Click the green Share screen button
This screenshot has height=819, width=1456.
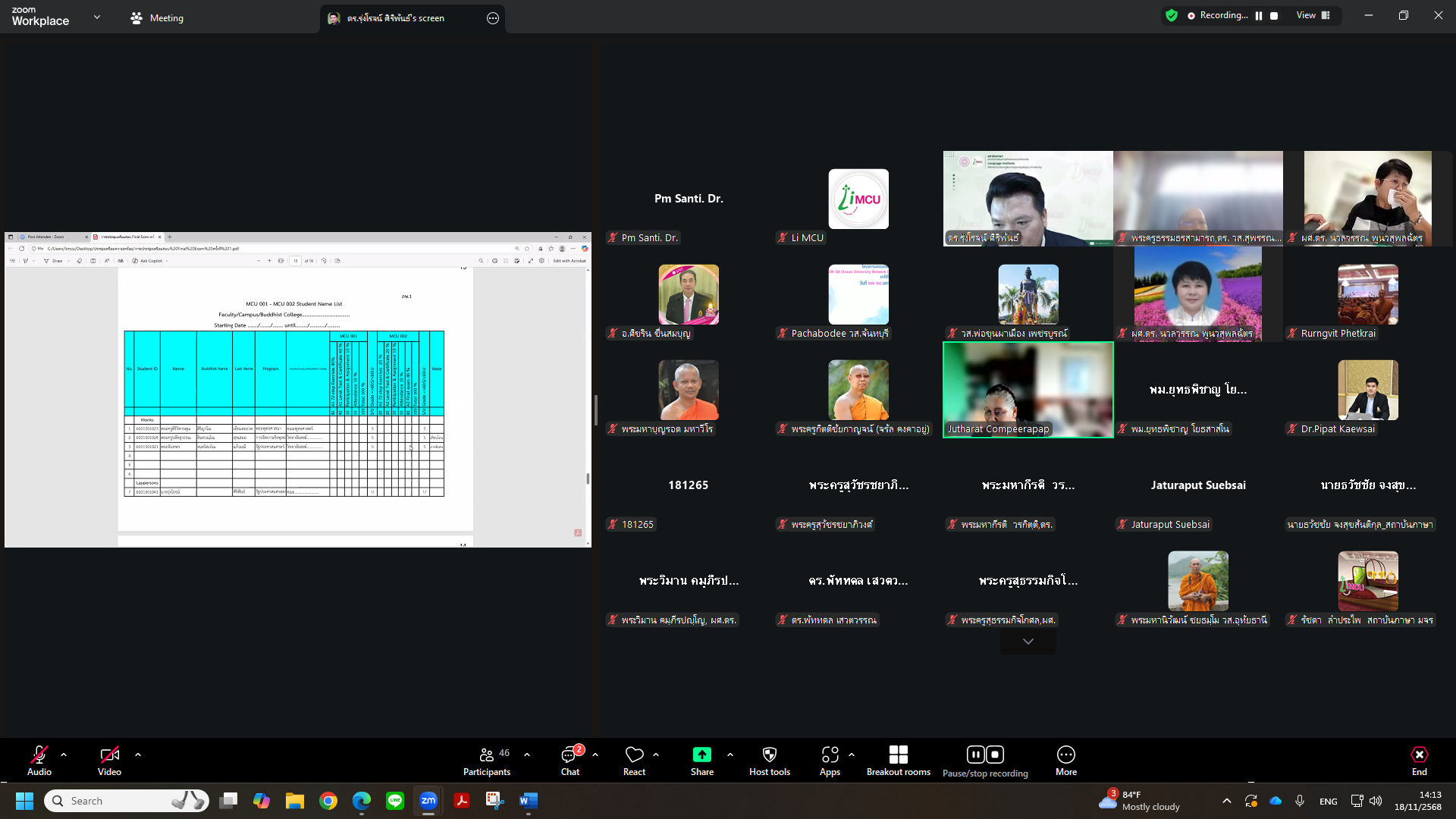tap(701, 761)
